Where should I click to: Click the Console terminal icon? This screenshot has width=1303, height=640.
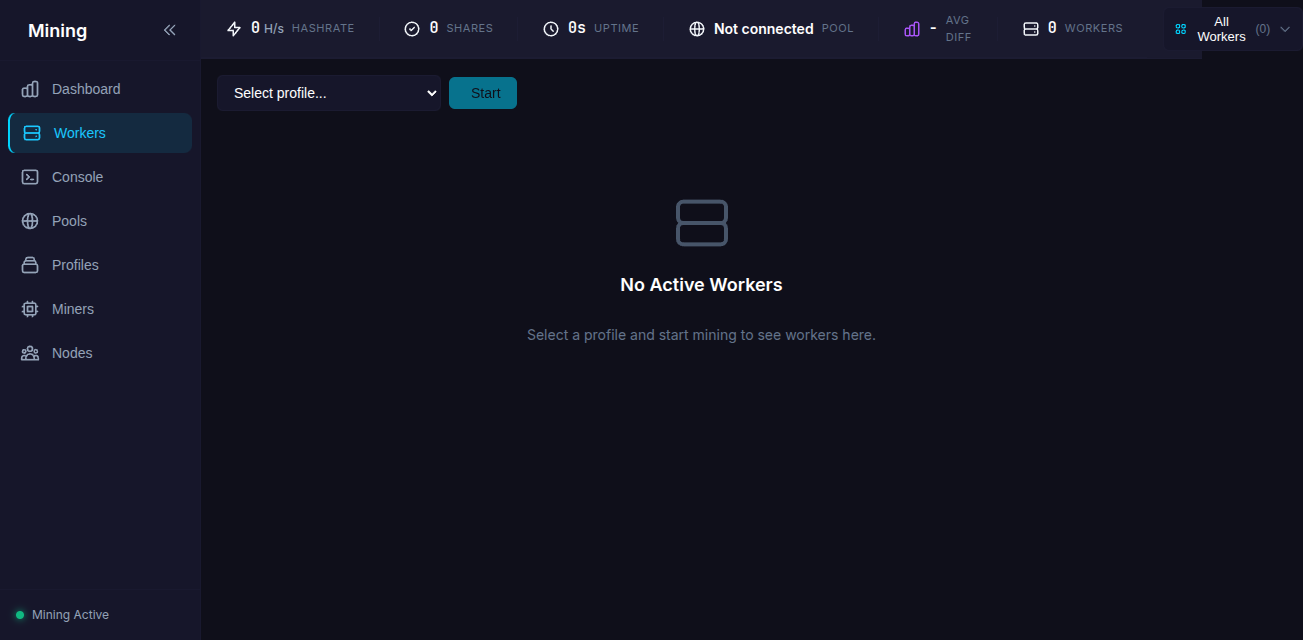tap(30, 177)
